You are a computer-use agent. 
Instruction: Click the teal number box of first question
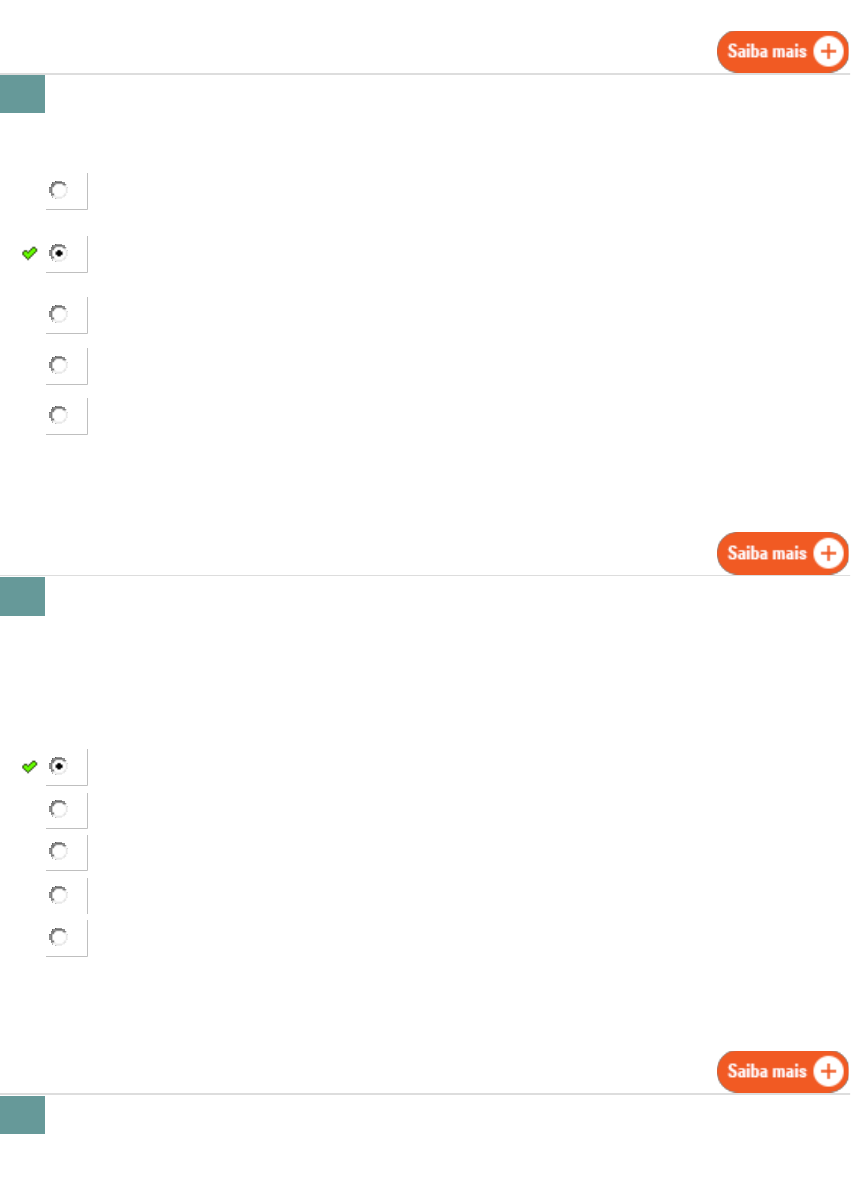click(22, 94)
